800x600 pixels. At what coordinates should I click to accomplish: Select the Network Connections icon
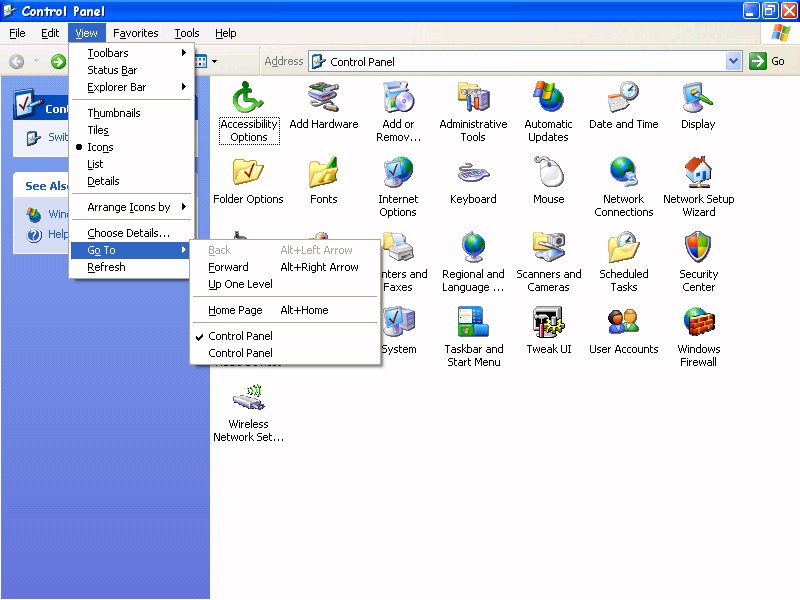623,172
